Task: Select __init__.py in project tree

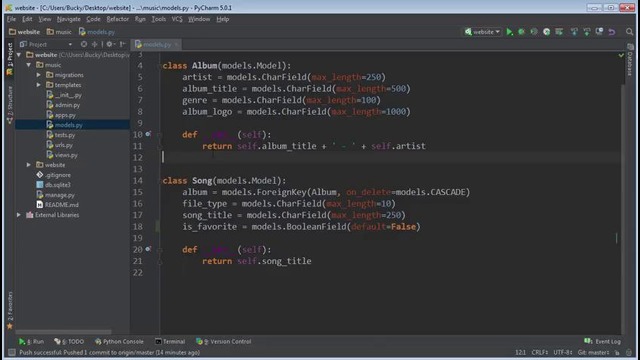Action: pyautogui.click(x=64, y=95)
